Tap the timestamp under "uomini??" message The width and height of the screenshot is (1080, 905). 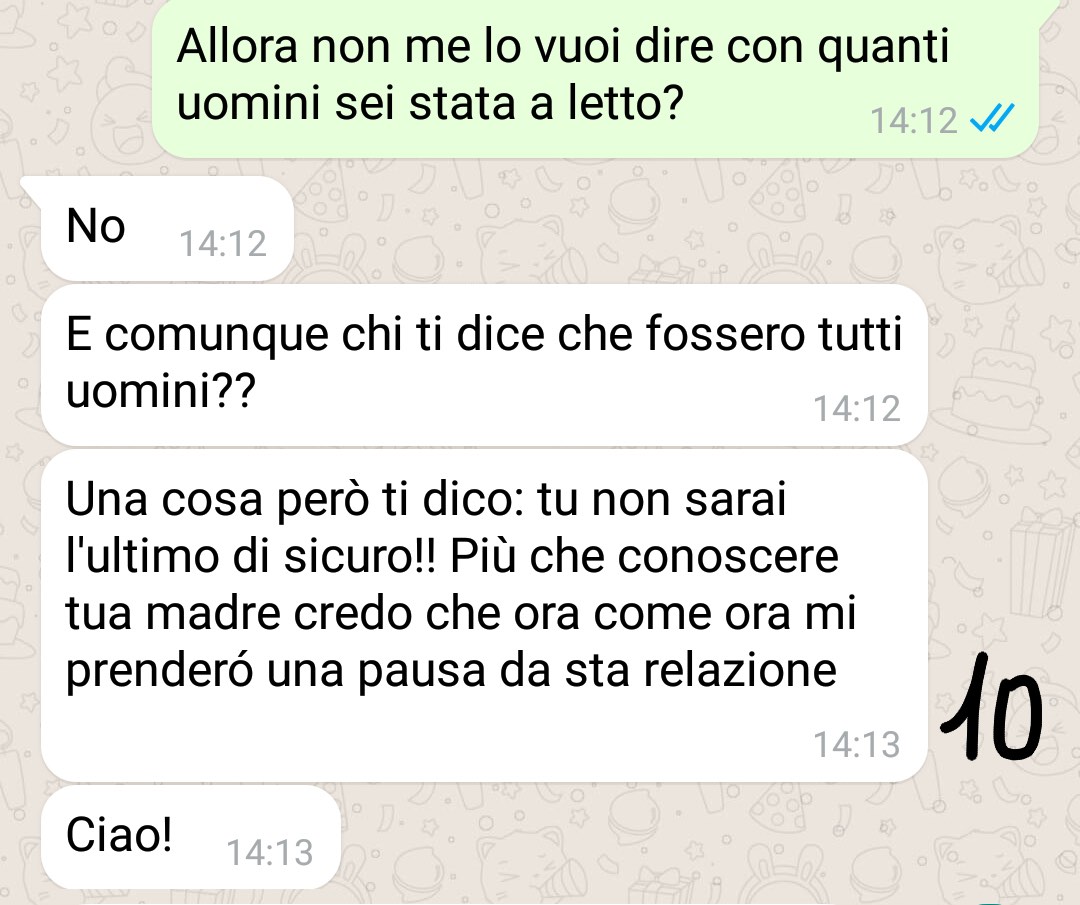click(857, 408)
